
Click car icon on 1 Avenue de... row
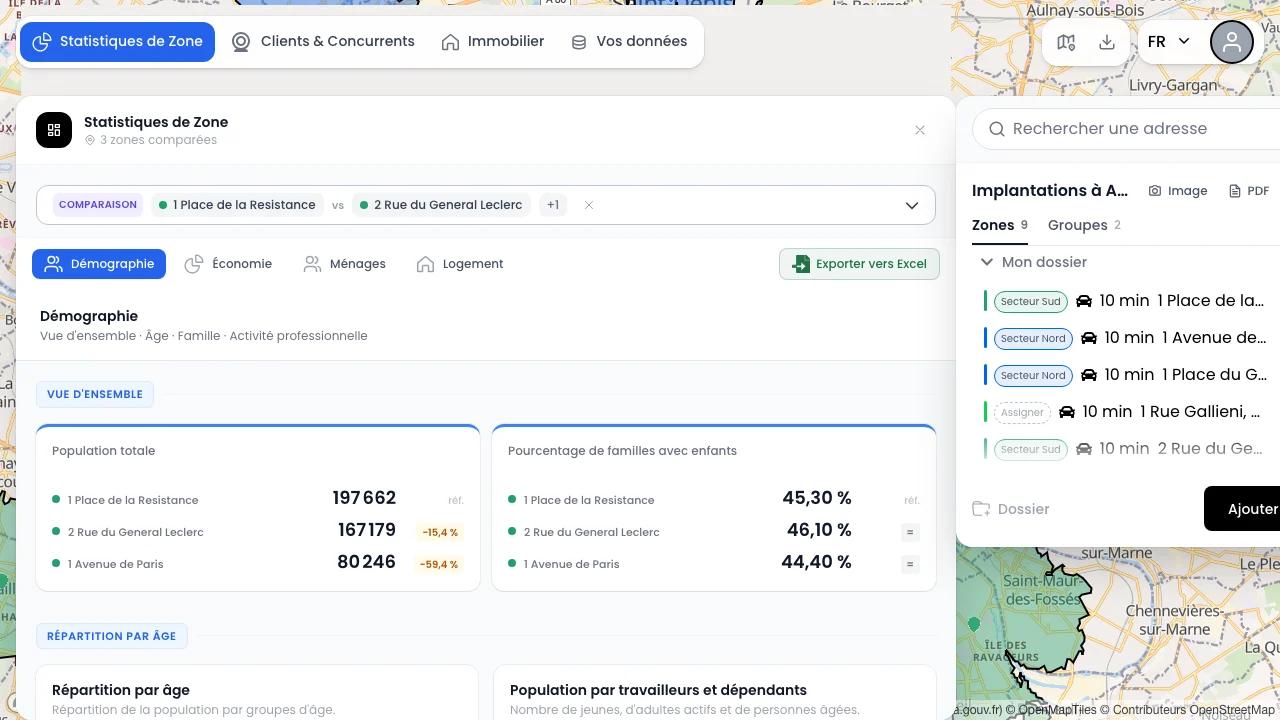[x=1089, y=338]
